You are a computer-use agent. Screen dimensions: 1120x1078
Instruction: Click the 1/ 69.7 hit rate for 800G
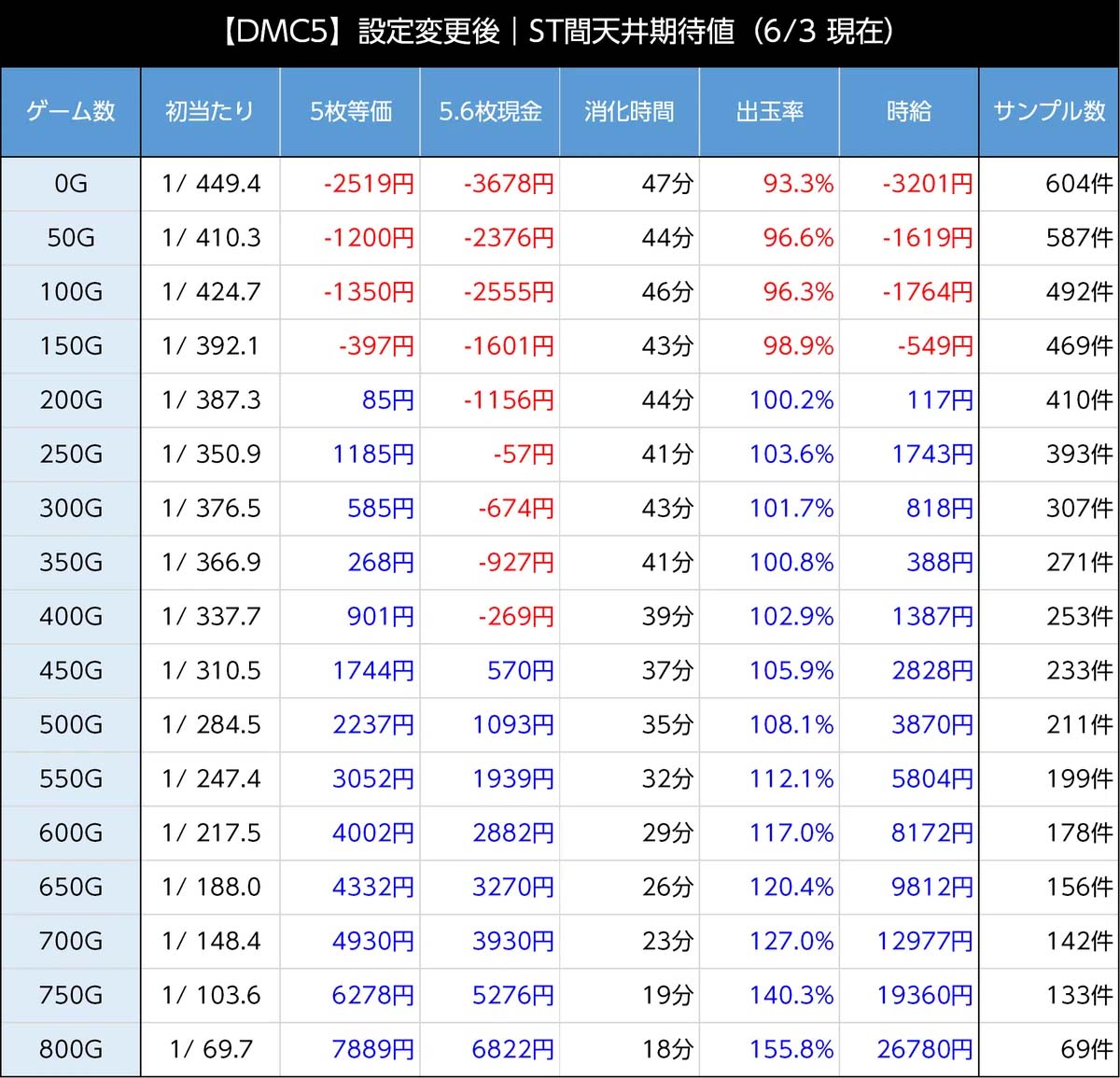coord(210,1049)
